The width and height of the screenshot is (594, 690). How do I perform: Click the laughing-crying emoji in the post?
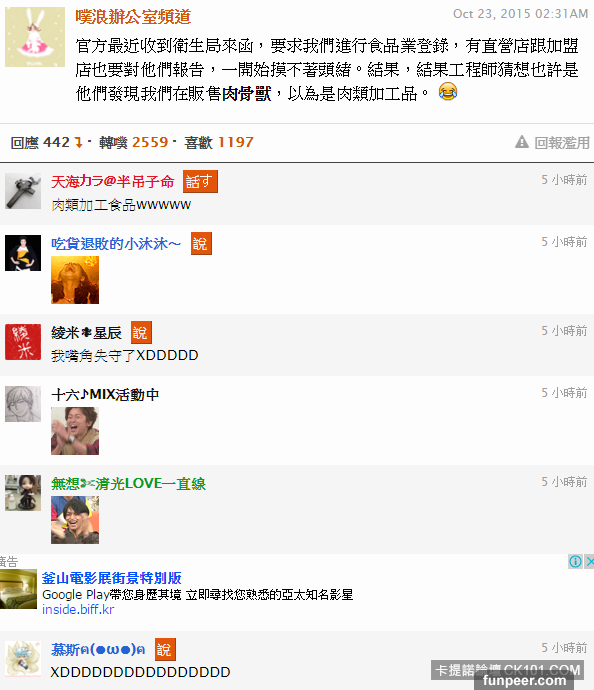click(x=448, y=92)
